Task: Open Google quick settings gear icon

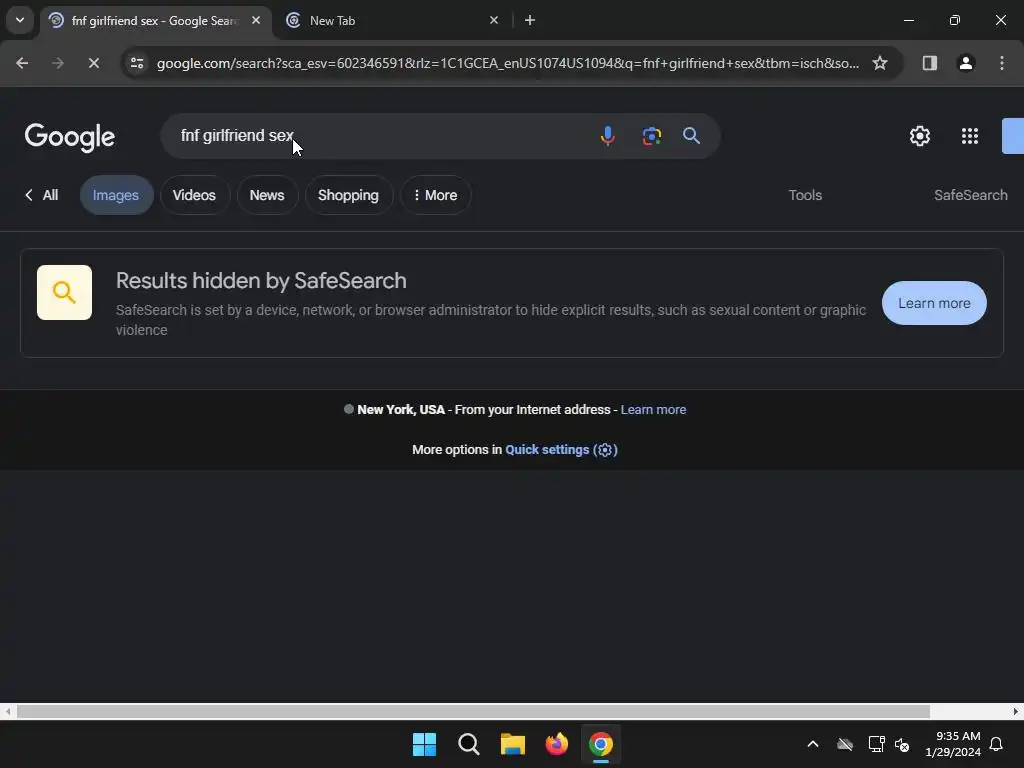Action: 920,136
